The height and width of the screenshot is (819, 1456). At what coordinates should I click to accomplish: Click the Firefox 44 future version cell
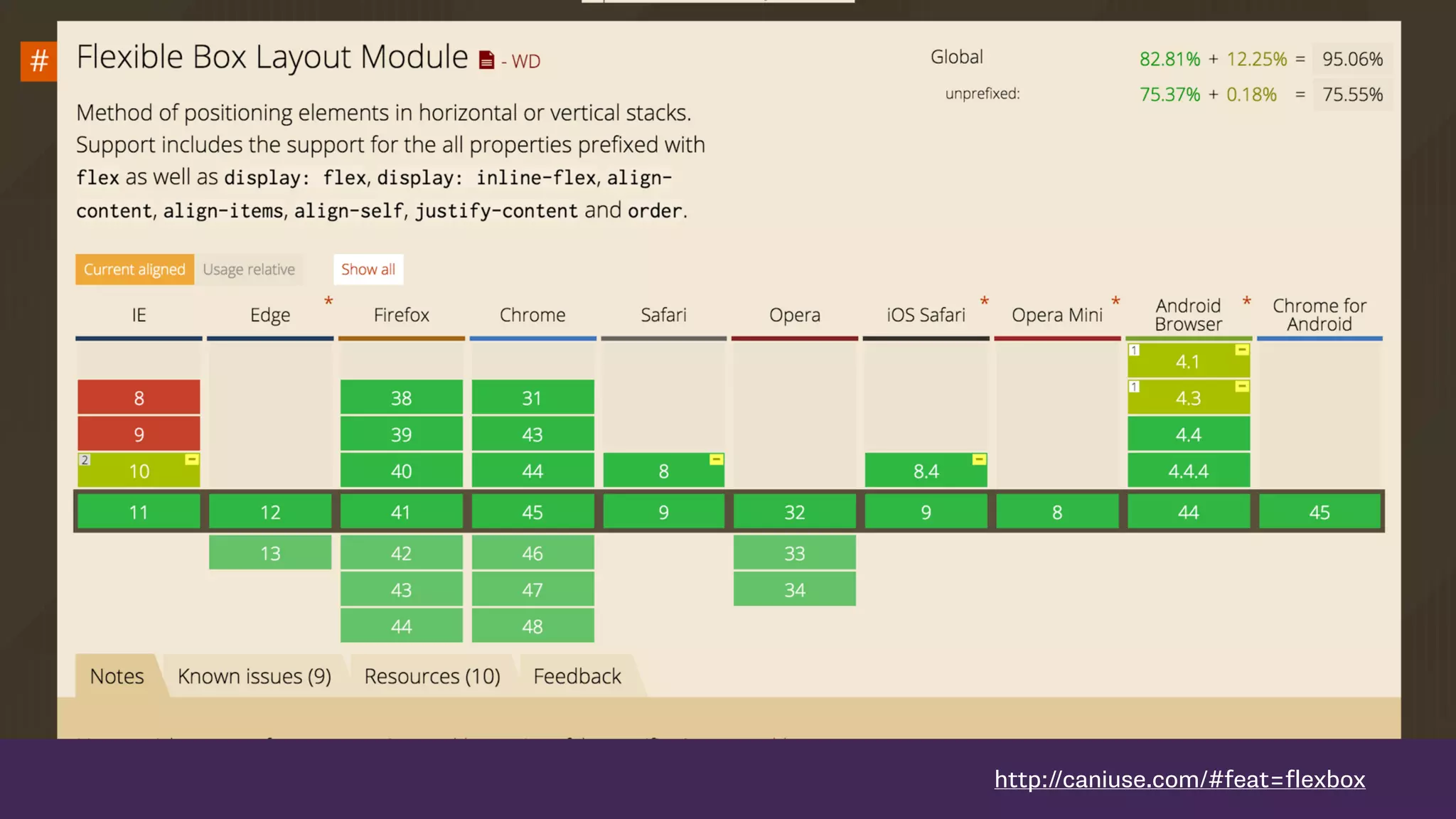coord(402,626)
